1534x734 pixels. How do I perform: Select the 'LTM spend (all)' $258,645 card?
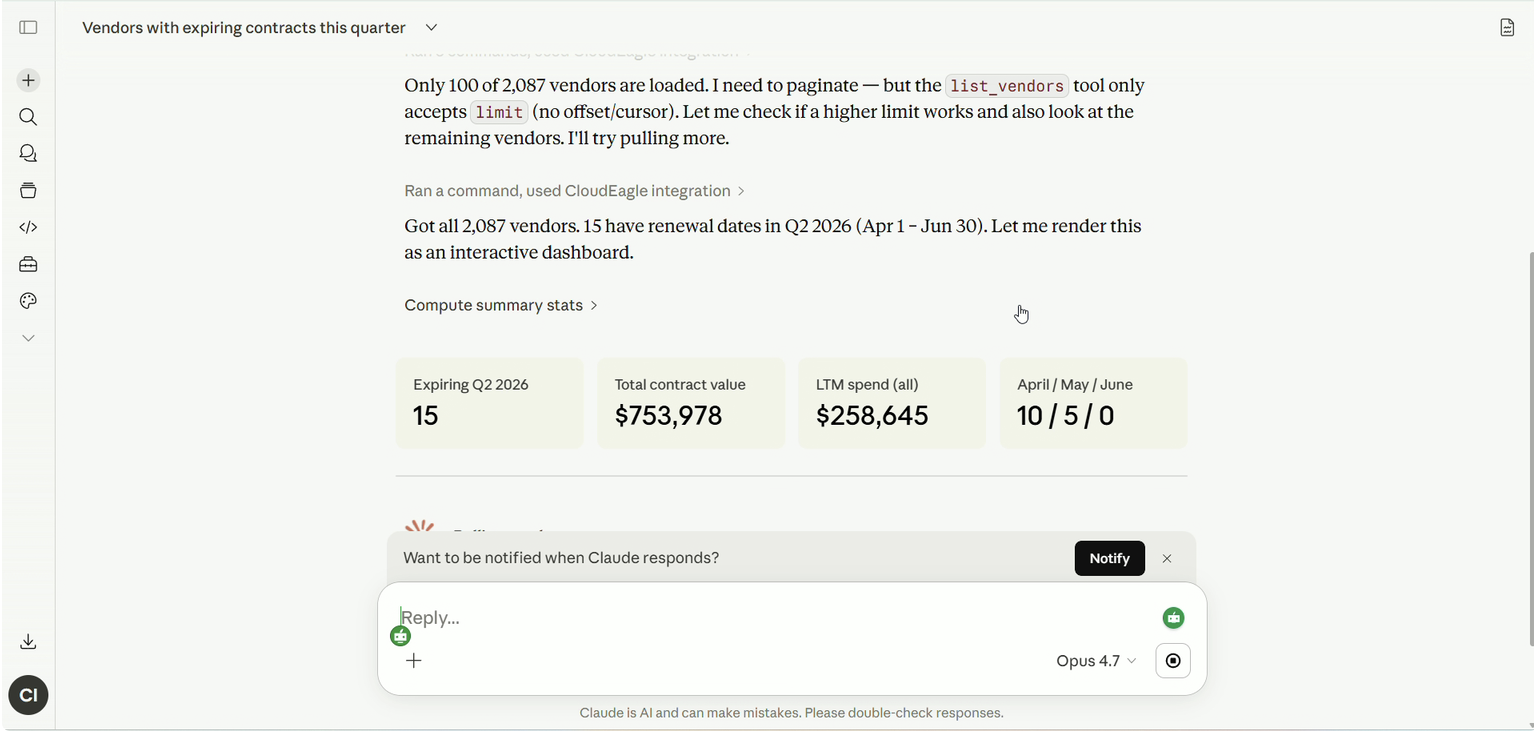tap(892, 403)
